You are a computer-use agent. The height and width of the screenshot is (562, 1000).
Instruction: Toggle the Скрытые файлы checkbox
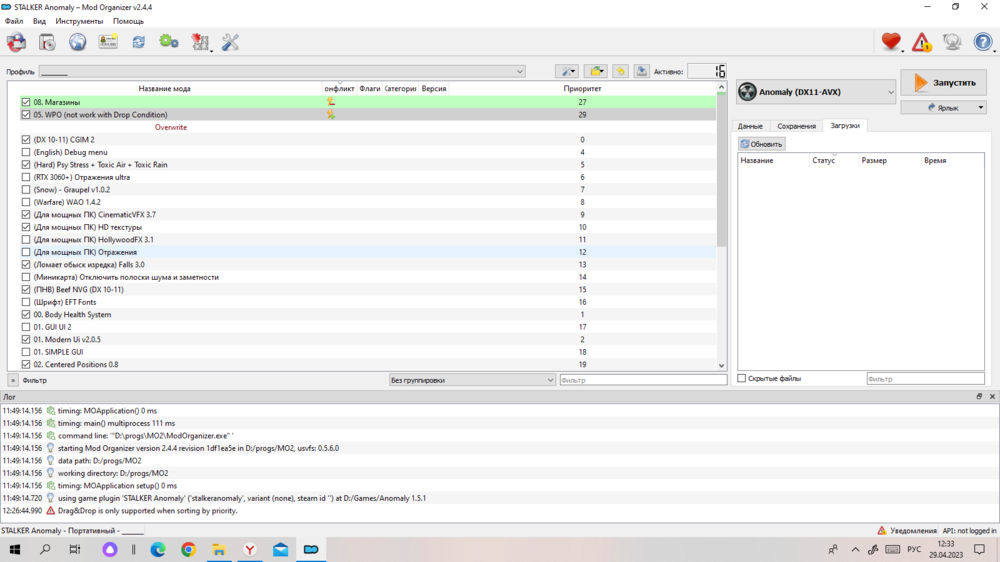(742, 378)
